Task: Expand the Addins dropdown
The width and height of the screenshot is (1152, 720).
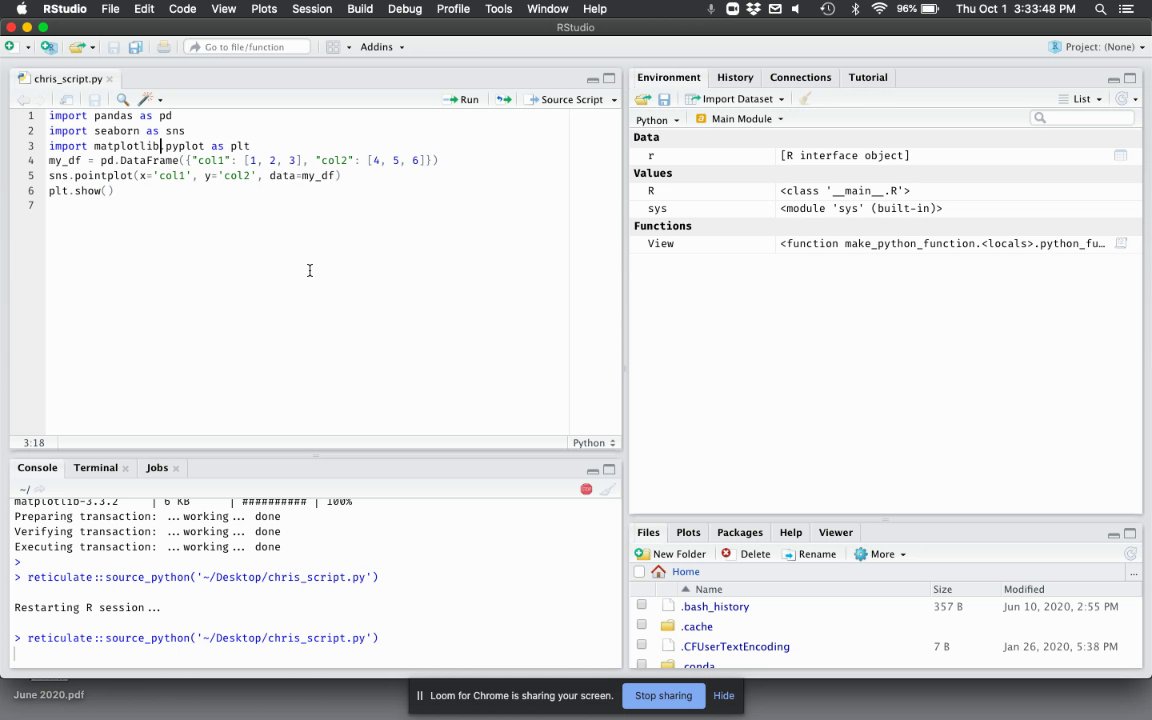Action: pos(382,47)
